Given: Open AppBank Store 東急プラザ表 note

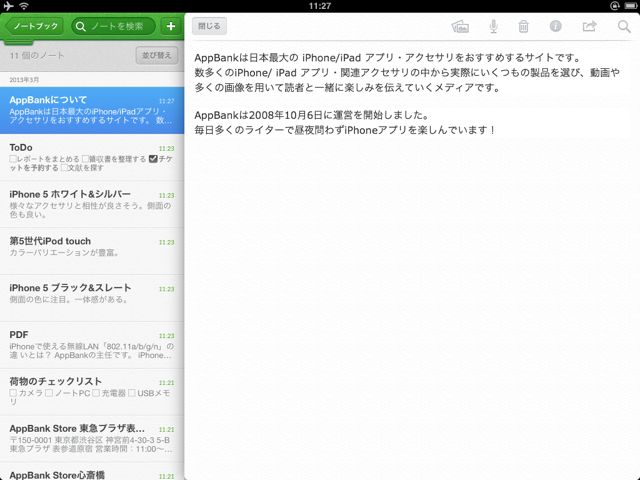Looking at the screenshot, I should click(x=92, y=438).
